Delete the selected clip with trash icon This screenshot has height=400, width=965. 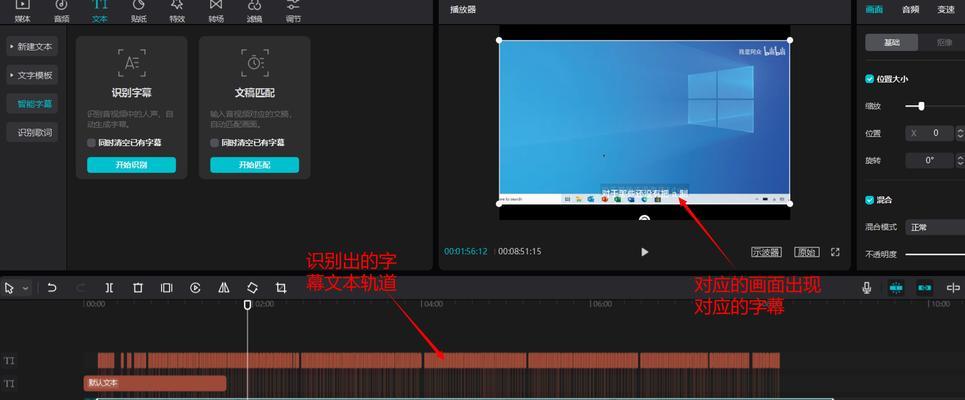138,287
